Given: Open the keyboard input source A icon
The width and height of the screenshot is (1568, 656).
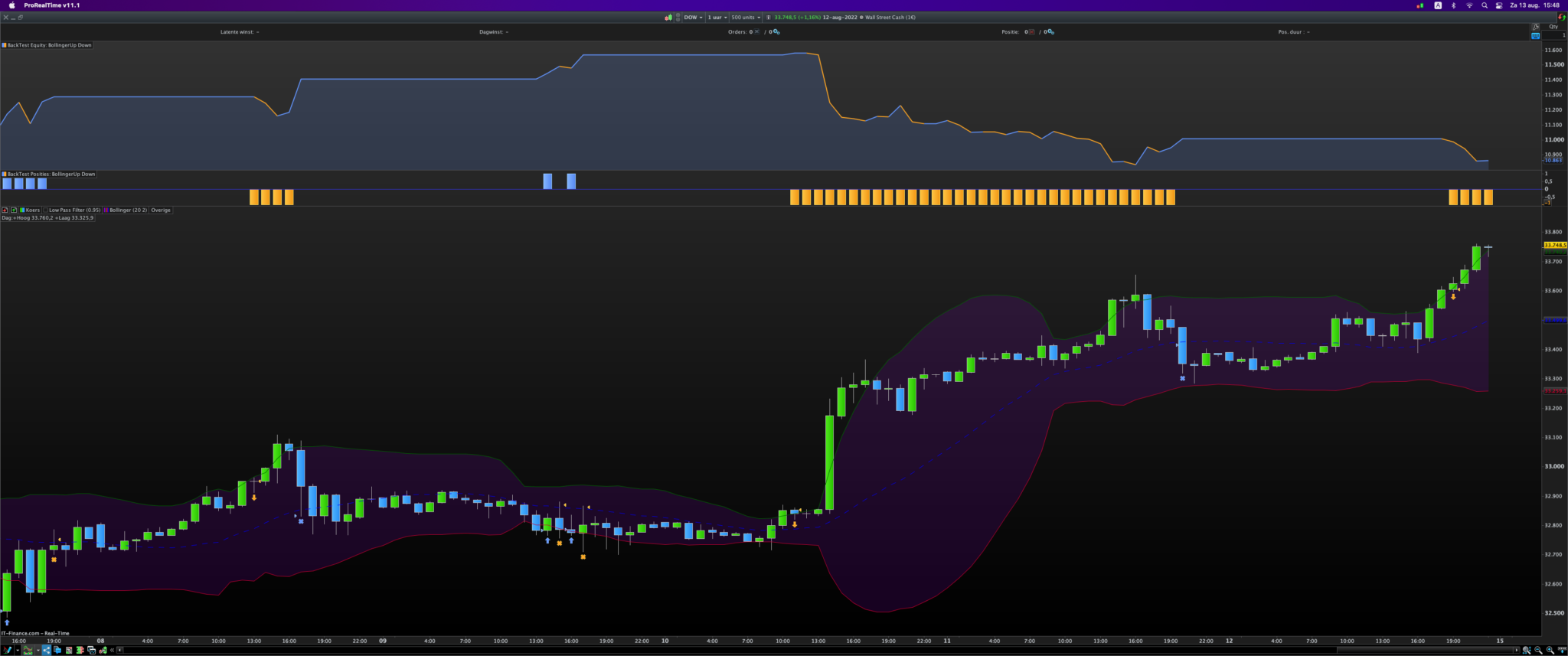Looking at the screenshot, I should tap(1438, 5).
